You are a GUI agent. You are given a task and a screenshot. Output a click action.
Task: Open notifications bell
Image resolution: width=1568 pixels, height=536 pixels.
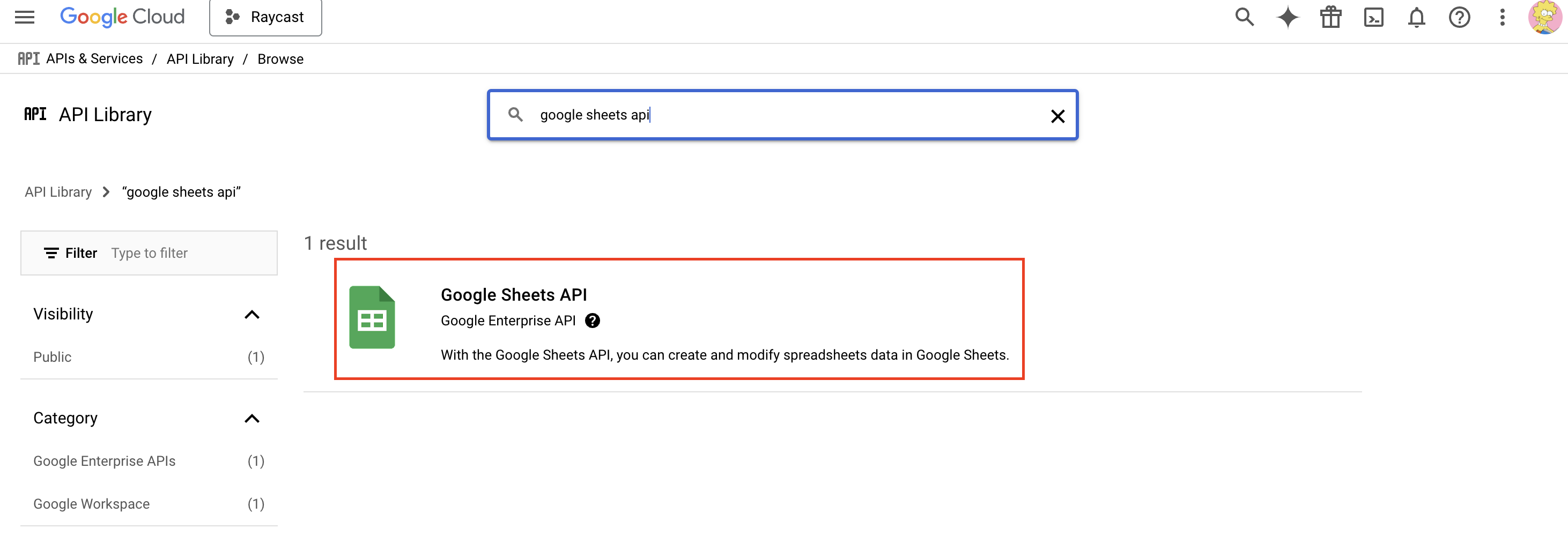[1416, 17]
